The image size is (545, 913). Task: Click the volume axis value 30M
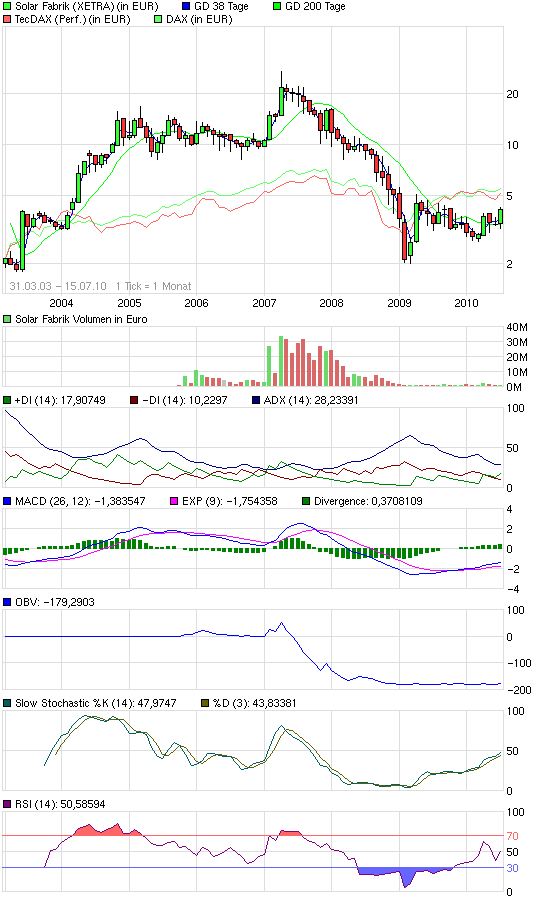pyautogui.click(x=517, y=342)
